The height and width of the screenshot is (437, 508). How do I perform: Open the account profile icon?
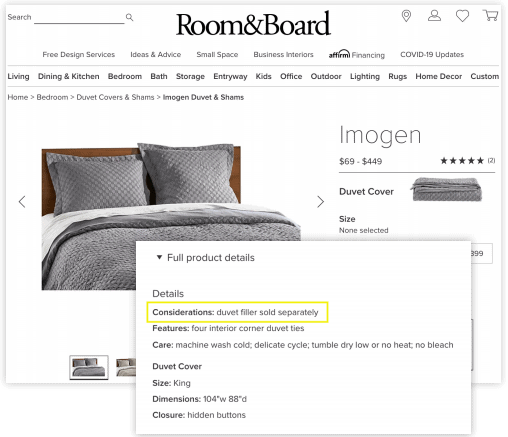coord(434,16)
